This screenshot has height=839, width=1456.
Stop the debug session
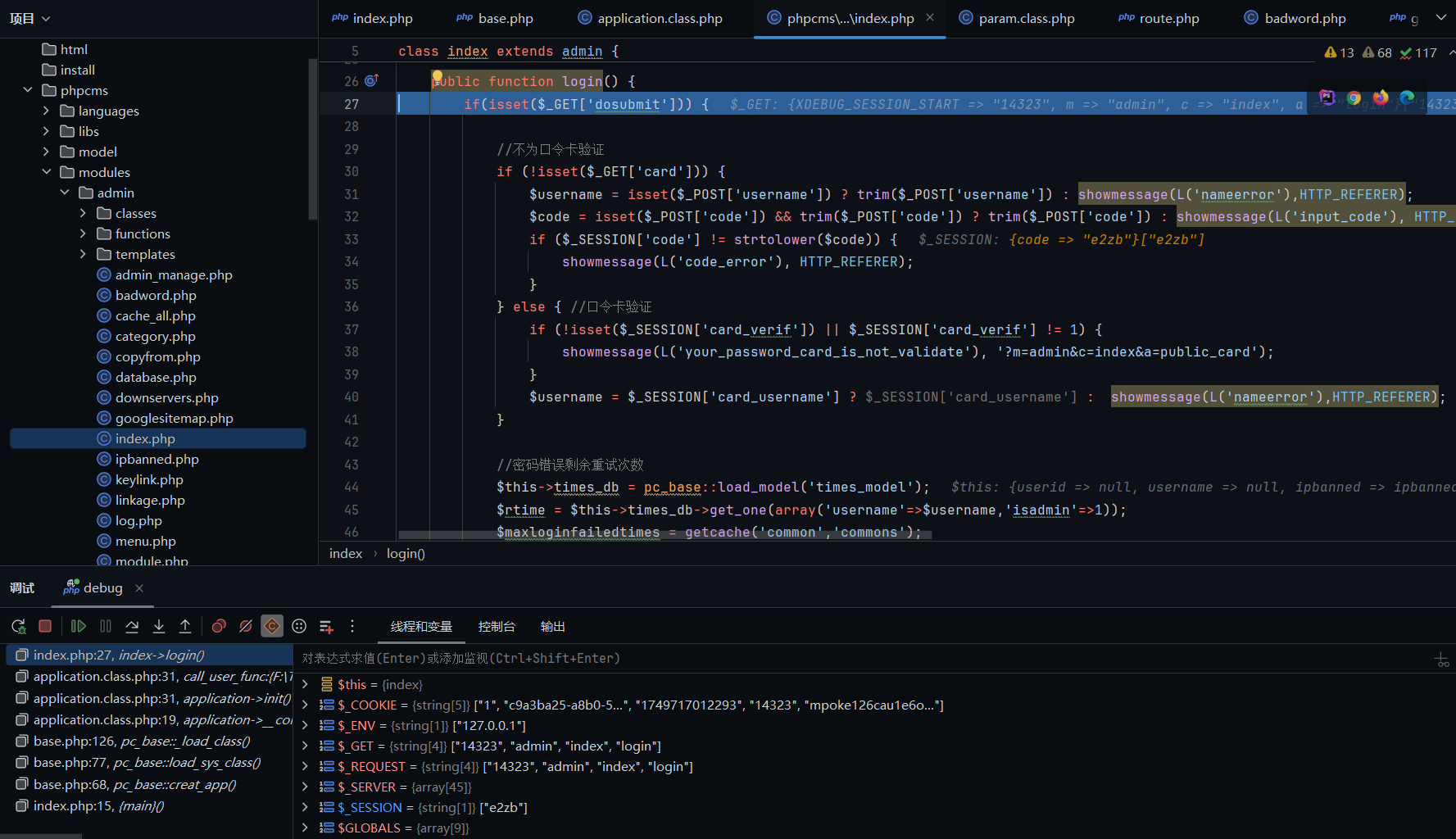click(45, 627)
